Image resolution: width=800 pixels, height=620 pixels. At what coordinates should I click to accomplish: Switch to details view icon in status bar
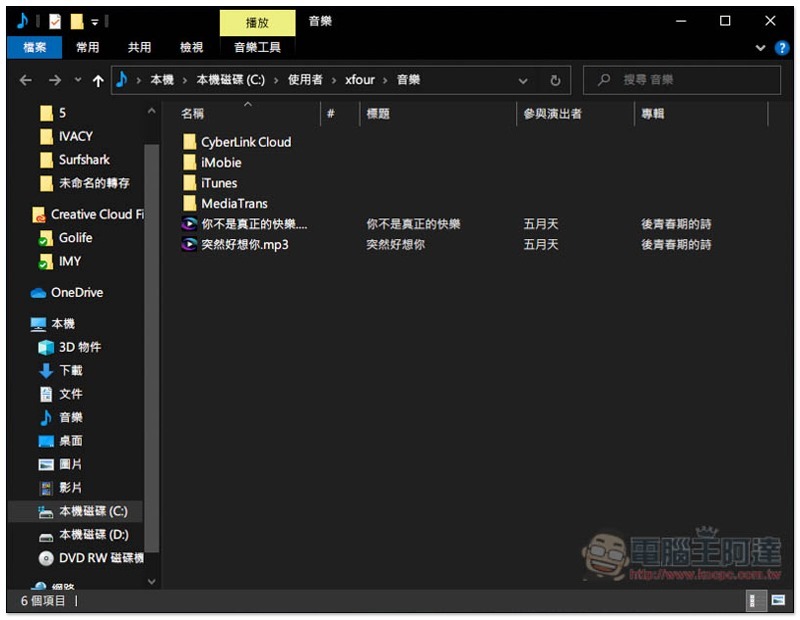click(756, 600)
